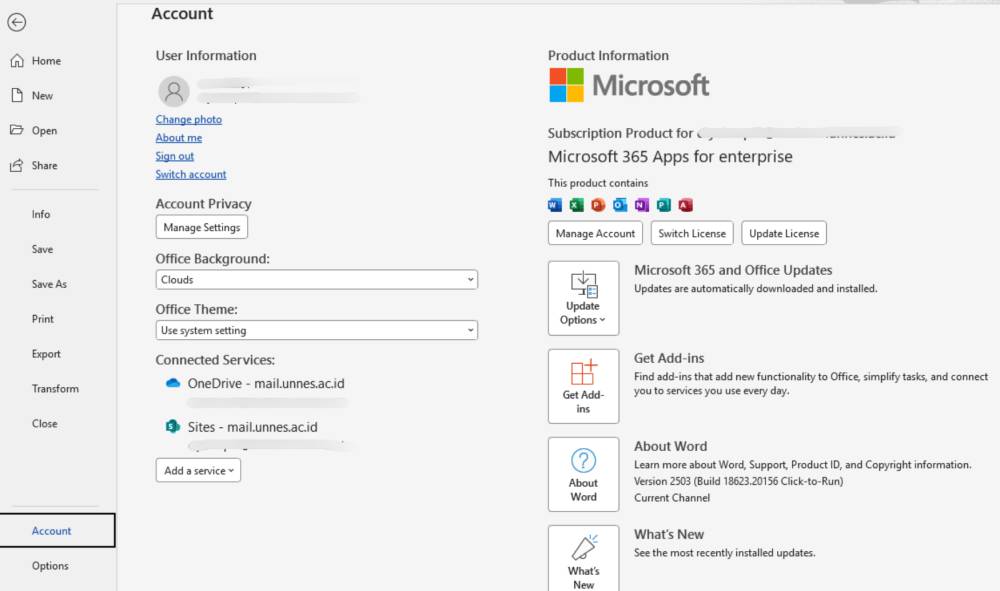Click the Open folder icon
Viewport: 1000px width, 591px height.
click(17, 130)
